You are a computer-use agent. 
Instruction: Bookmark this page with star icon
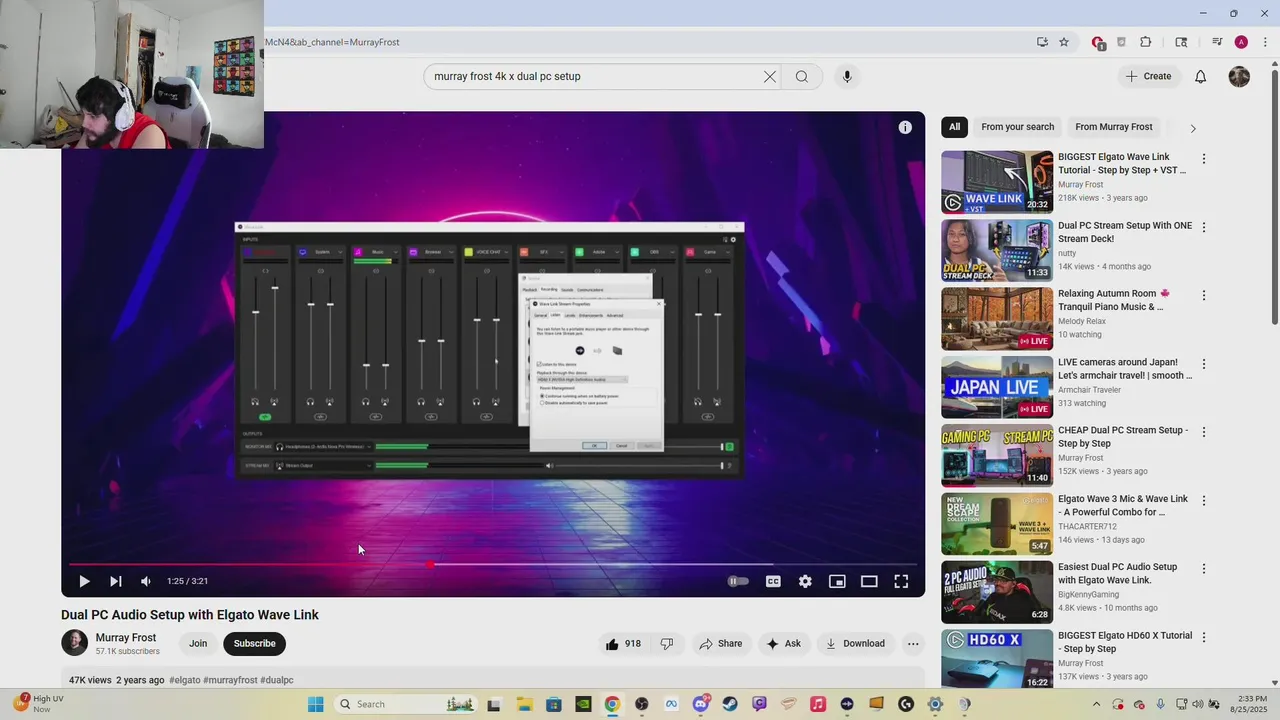[x=1064, y=42]
